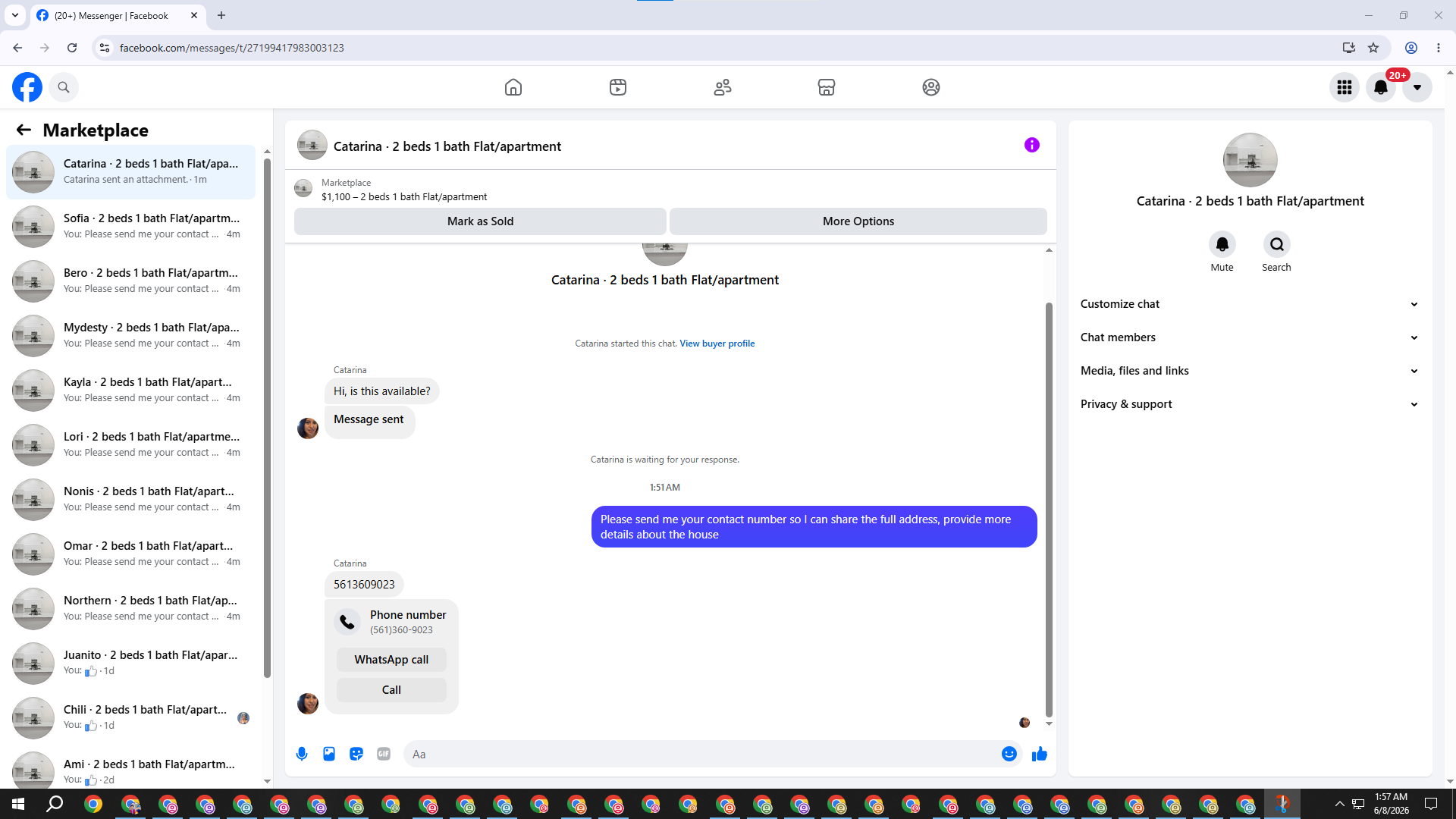Click WhatsApp call button

tap(391, 660)
